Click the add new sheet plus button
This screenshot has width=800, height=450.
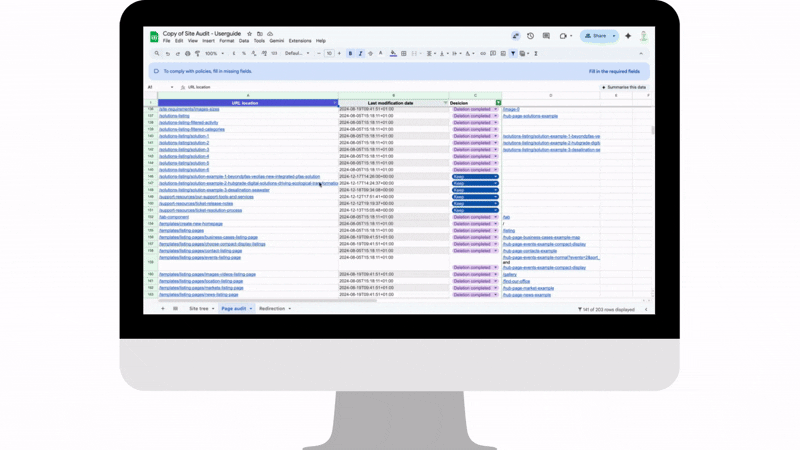click(x=163, y=309)
